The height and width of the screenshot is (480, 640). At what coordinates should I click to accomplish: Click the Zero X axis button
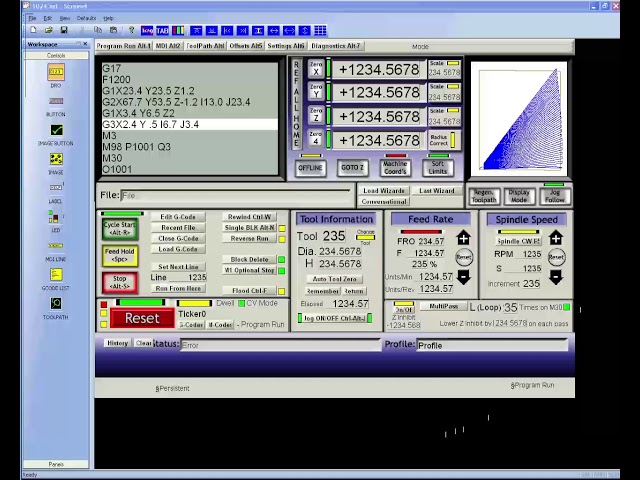pos(316,69)
